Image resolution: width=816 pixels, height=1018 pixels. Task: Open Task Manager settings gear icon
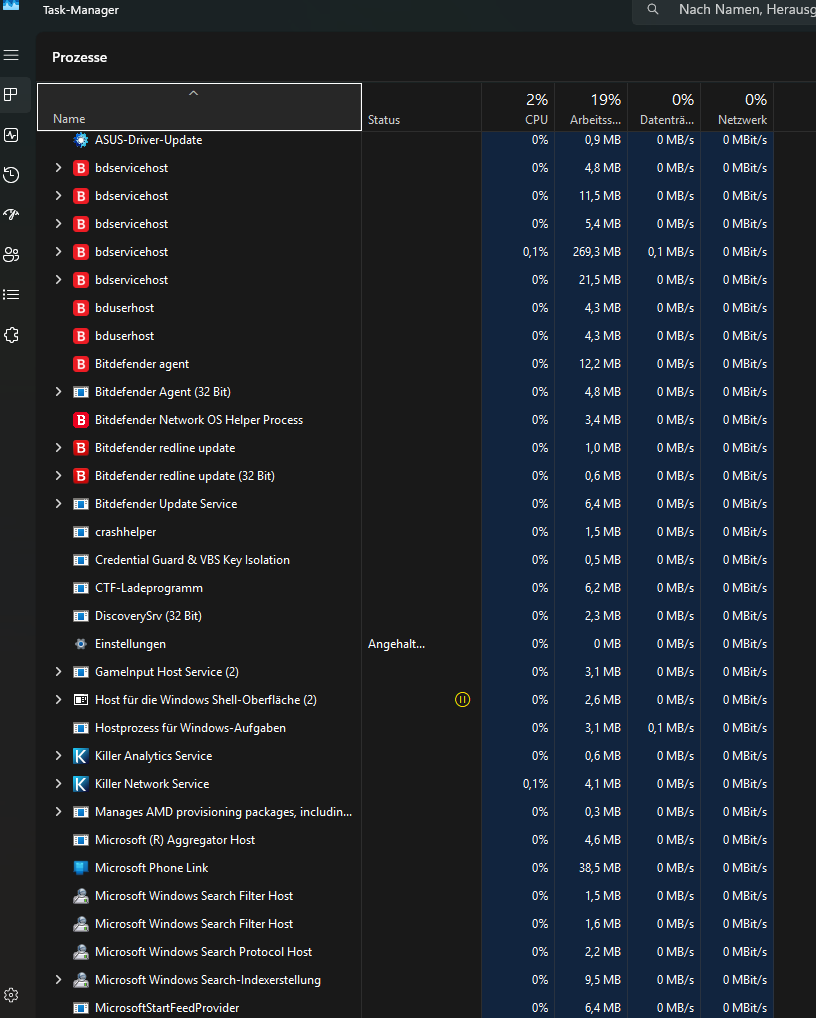pyautogui.click(x=11, y=995)
